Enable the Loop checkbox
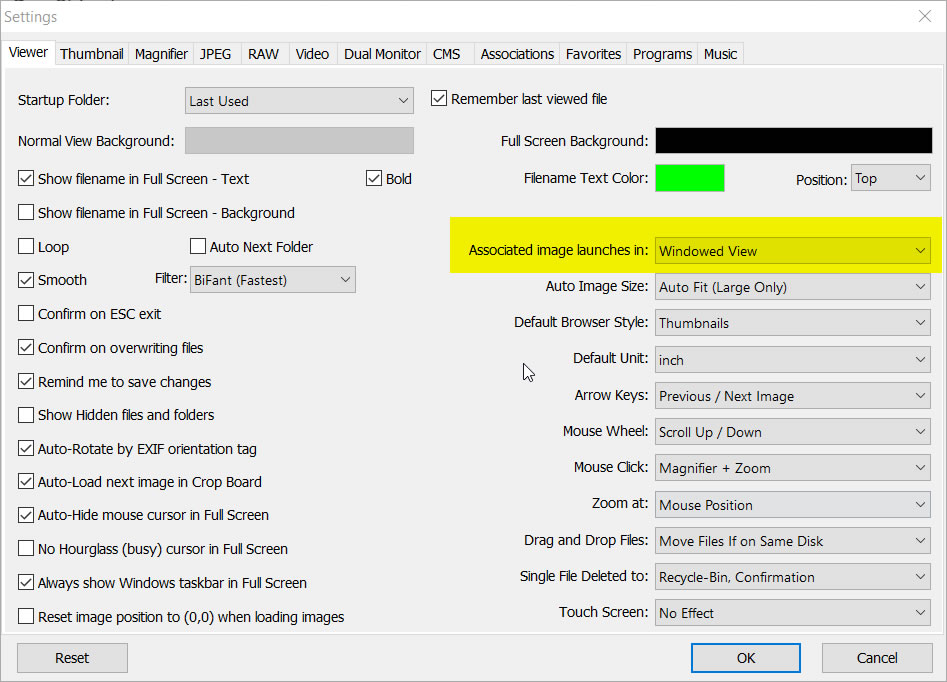 [x=26, y=247]
